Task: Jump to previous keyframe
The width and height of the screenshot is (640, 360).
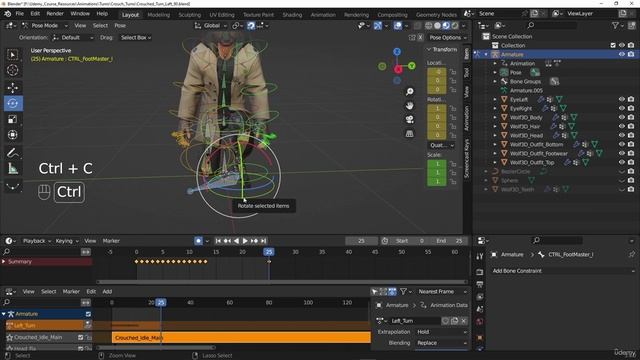Action: (x=227, y=241)
